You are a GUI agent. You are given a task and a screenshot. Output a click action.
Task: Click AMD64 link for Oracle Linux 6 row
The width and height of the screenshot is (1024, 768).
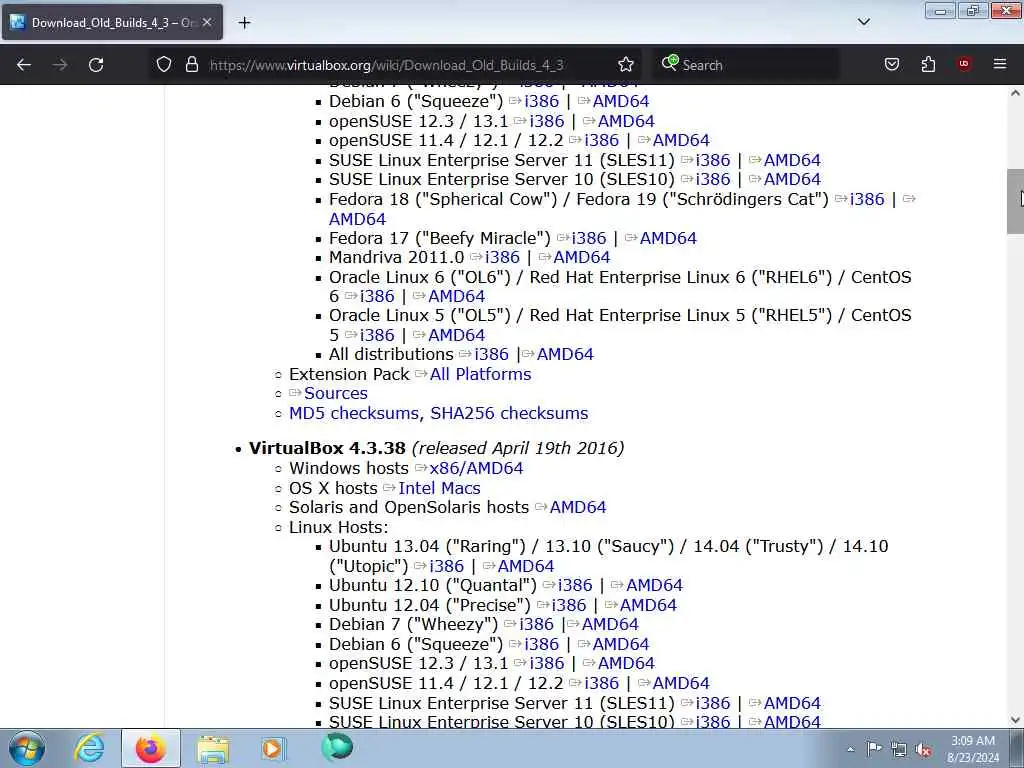(x=456, y=296)
